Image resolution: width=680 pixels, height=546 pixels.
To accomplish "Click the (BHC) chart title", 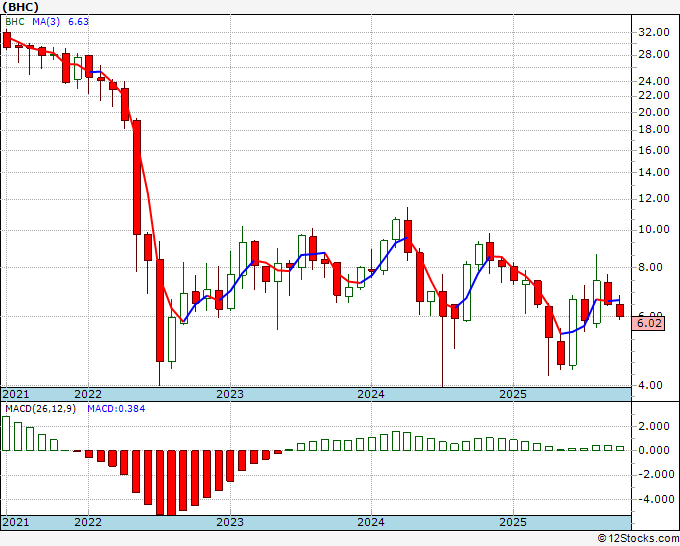I will [20, 7].
